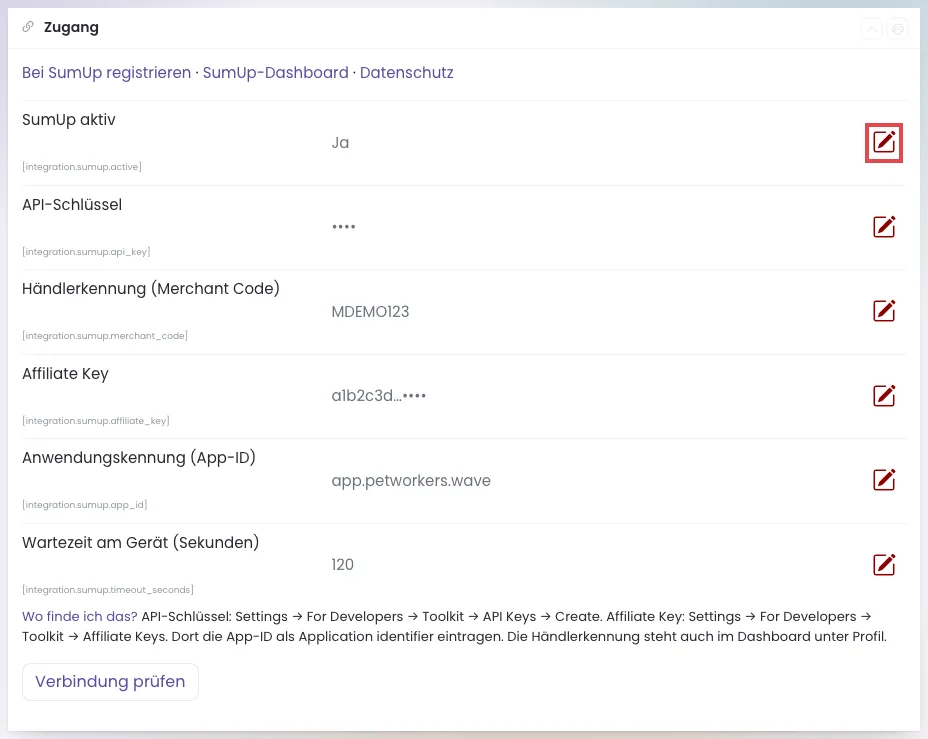The image size is (928, 739).
Task: Edit the API-Schlüssel value
Action: tap(884, 227)
